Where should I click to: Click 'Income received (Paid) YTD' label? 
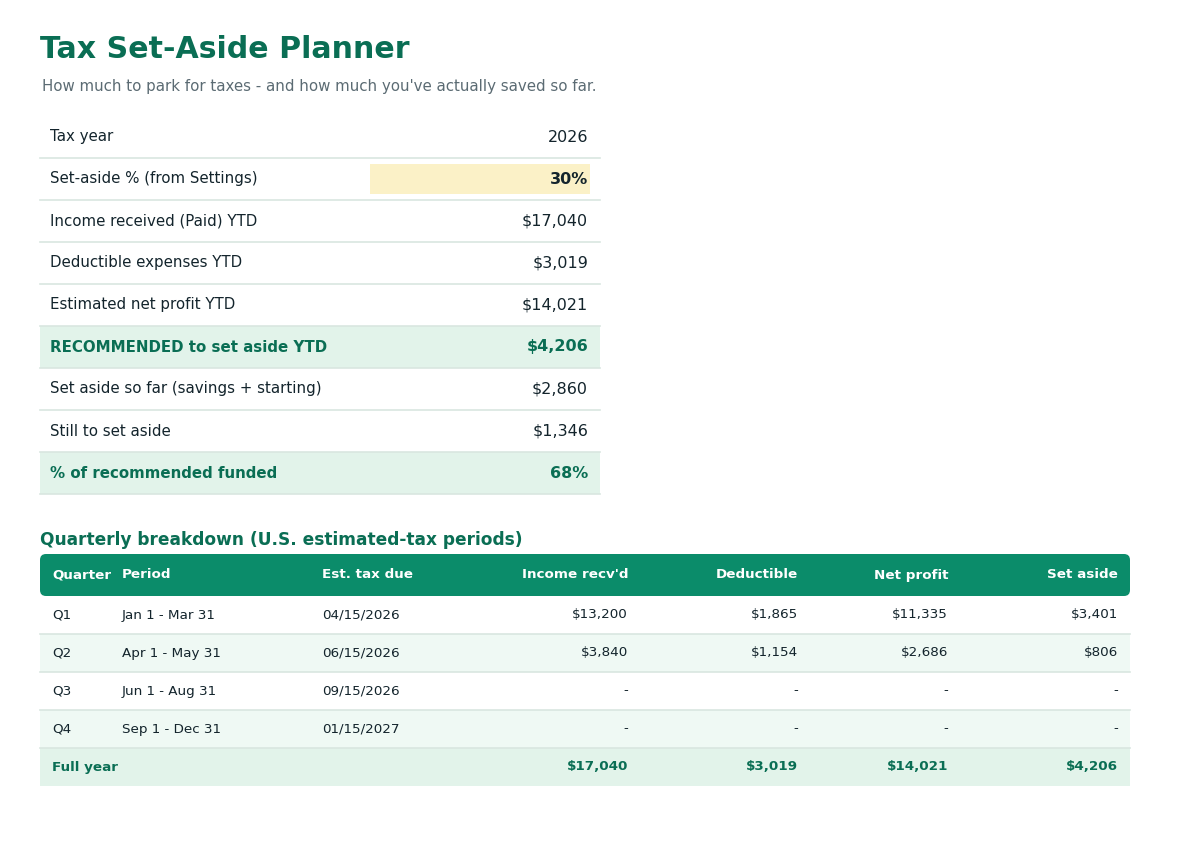pos(153,221)
